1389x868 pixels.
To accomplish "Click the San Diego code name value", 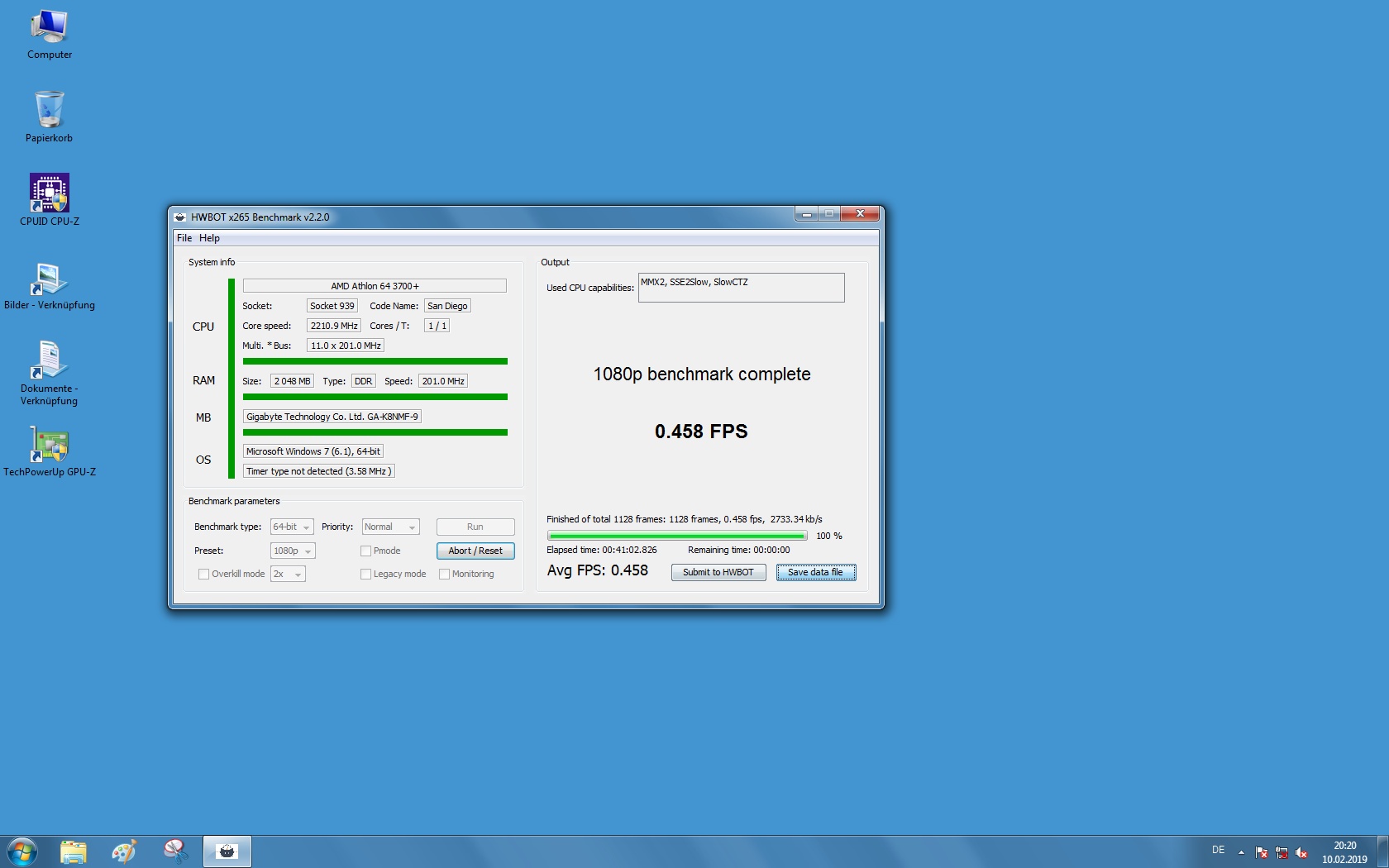I will pyautogui.click(x=447, y=306).
